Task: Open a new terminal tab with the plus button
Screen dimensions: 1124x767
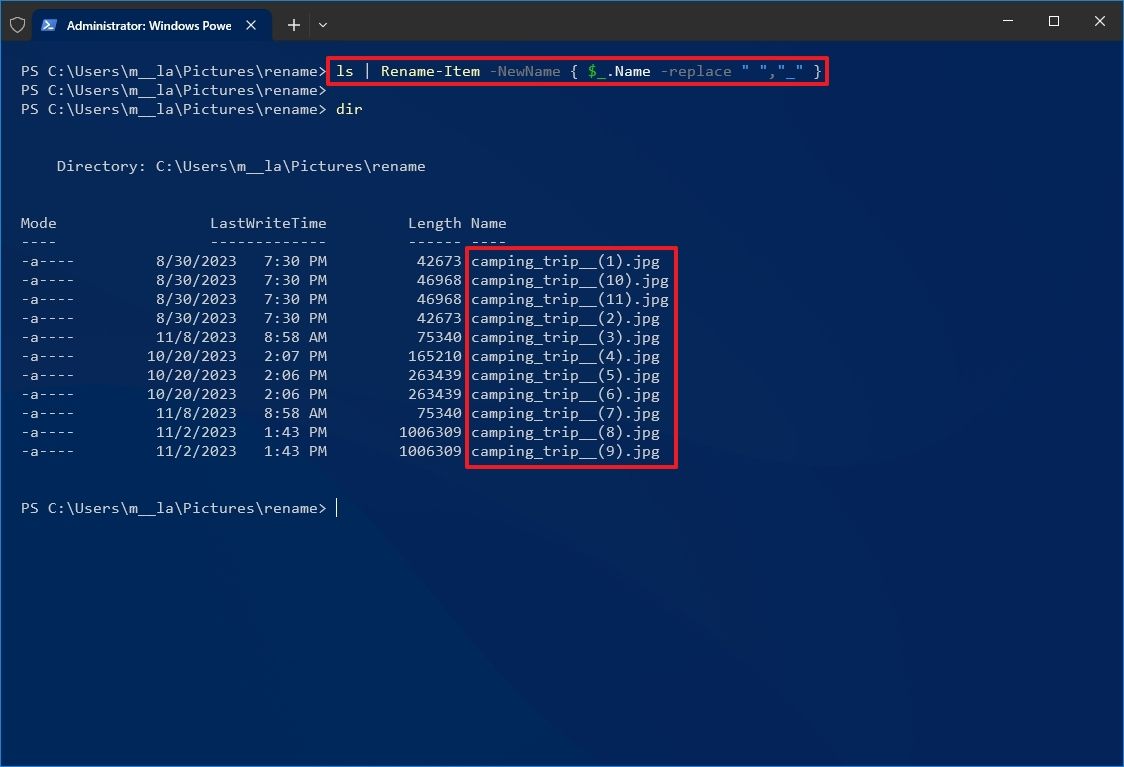Action: pos(293,25)
